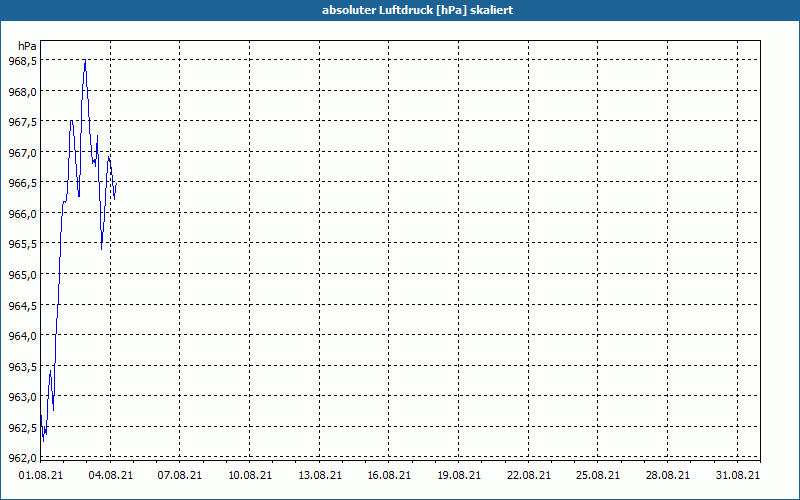Click the 01.08.21 date label
This screenshot has width=800, height=500.
point(41,476)
